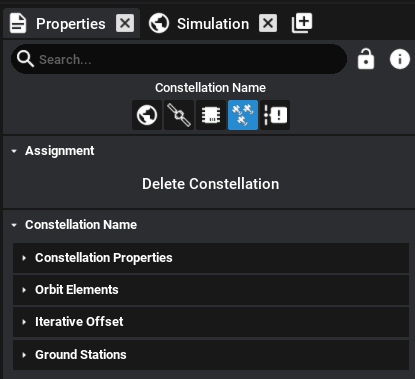Select the satellite properties icon
This screenshot has height=379, width=415.
179,115
